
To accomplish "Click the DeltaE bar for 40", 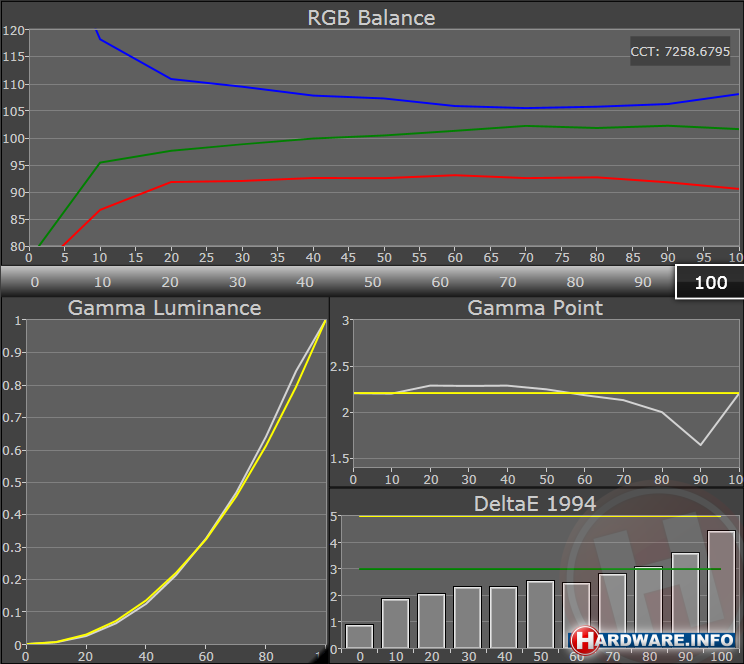I will coord(503,617).
